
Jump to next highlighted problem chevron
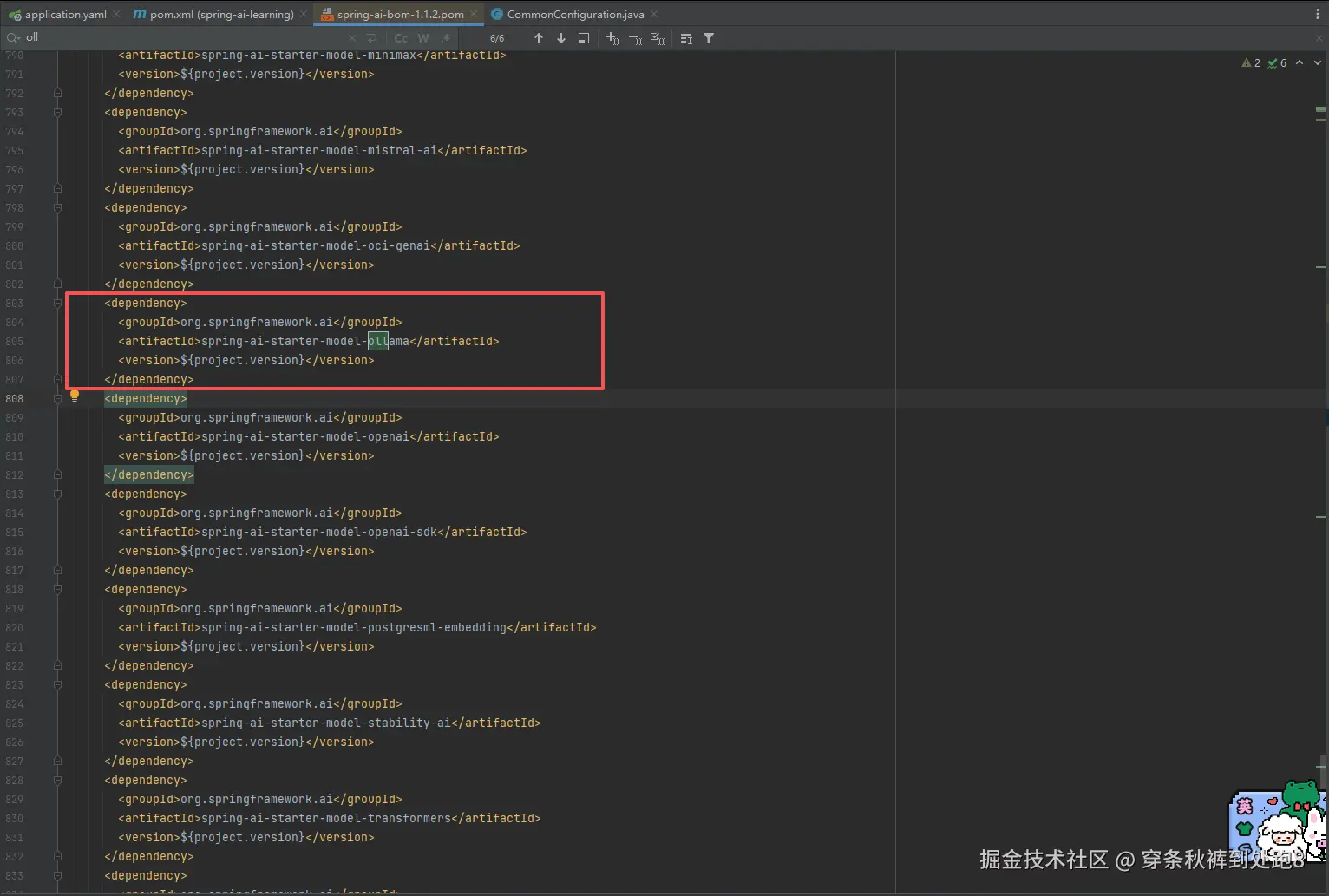[1318, 62]
